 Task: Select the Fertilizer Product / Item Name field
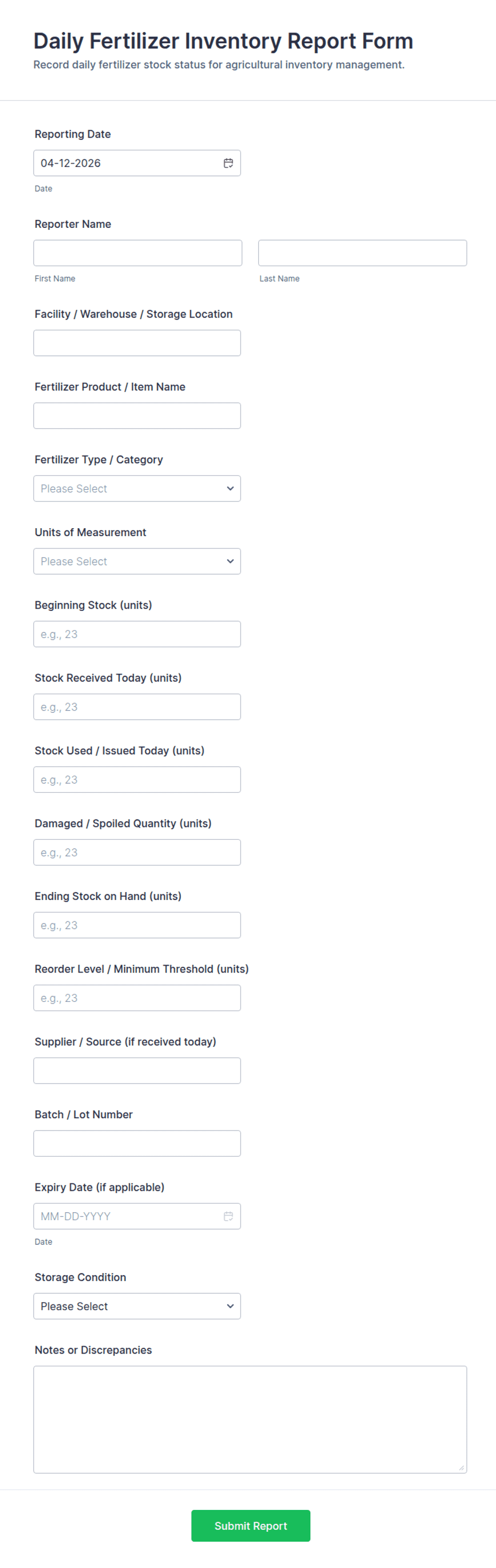pyautogui.click(x=137, y=416)
